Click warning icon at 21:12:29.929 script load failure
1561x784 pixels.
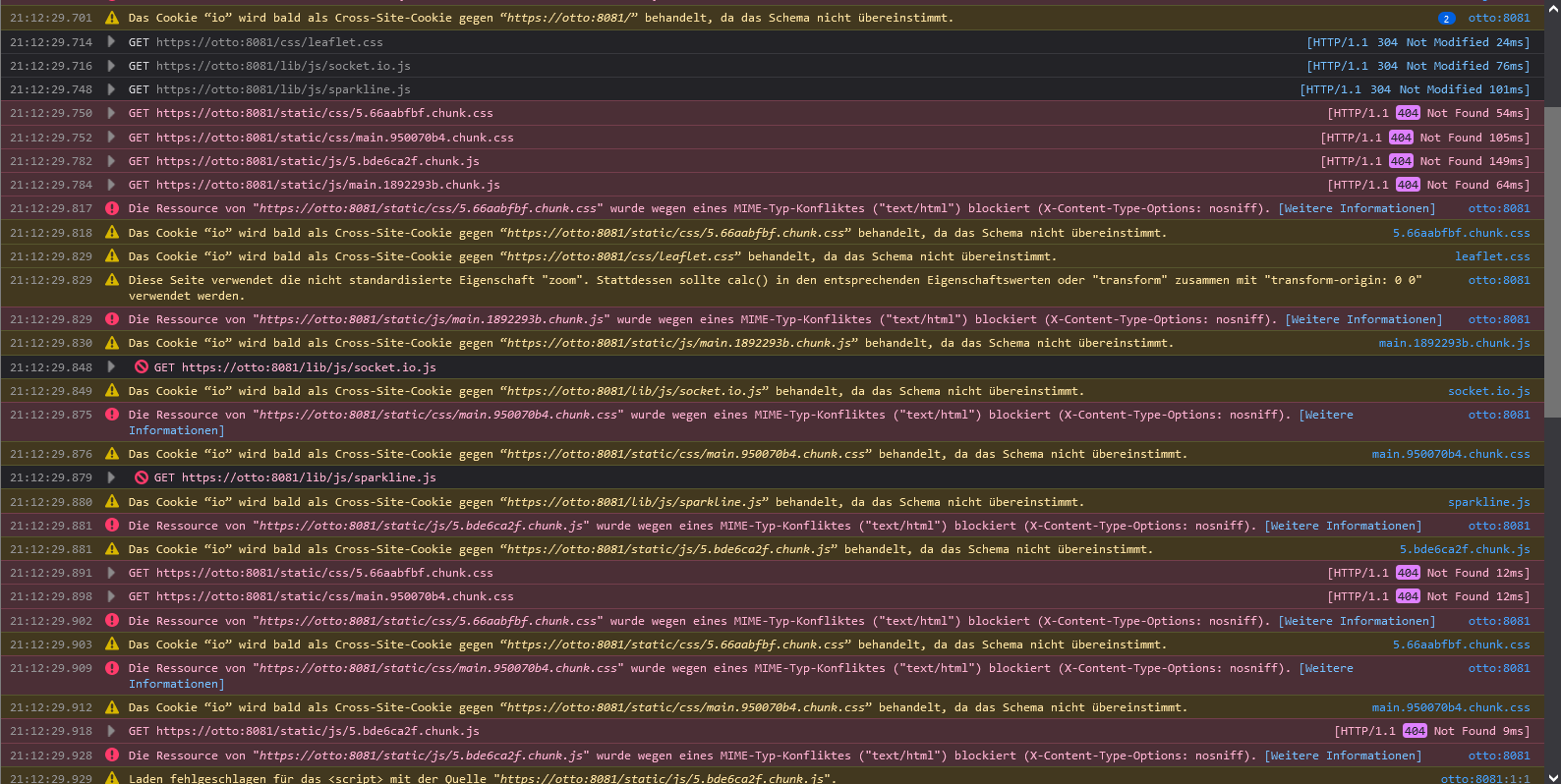point(112,778)
